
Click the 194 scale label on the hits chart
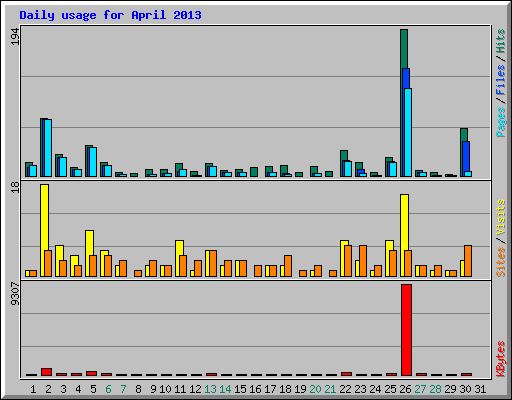point(15,36)
